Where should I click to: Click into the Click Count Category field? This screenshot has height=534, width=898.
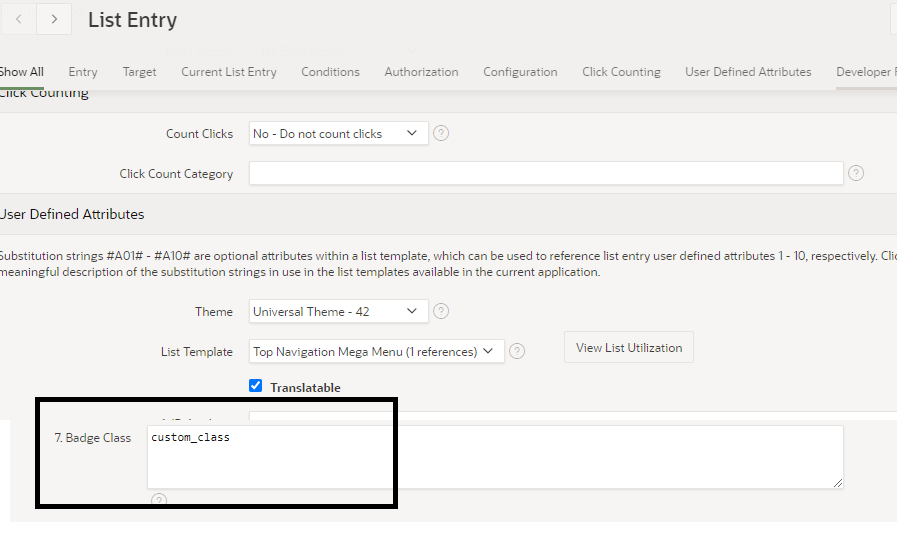point(545,173)
